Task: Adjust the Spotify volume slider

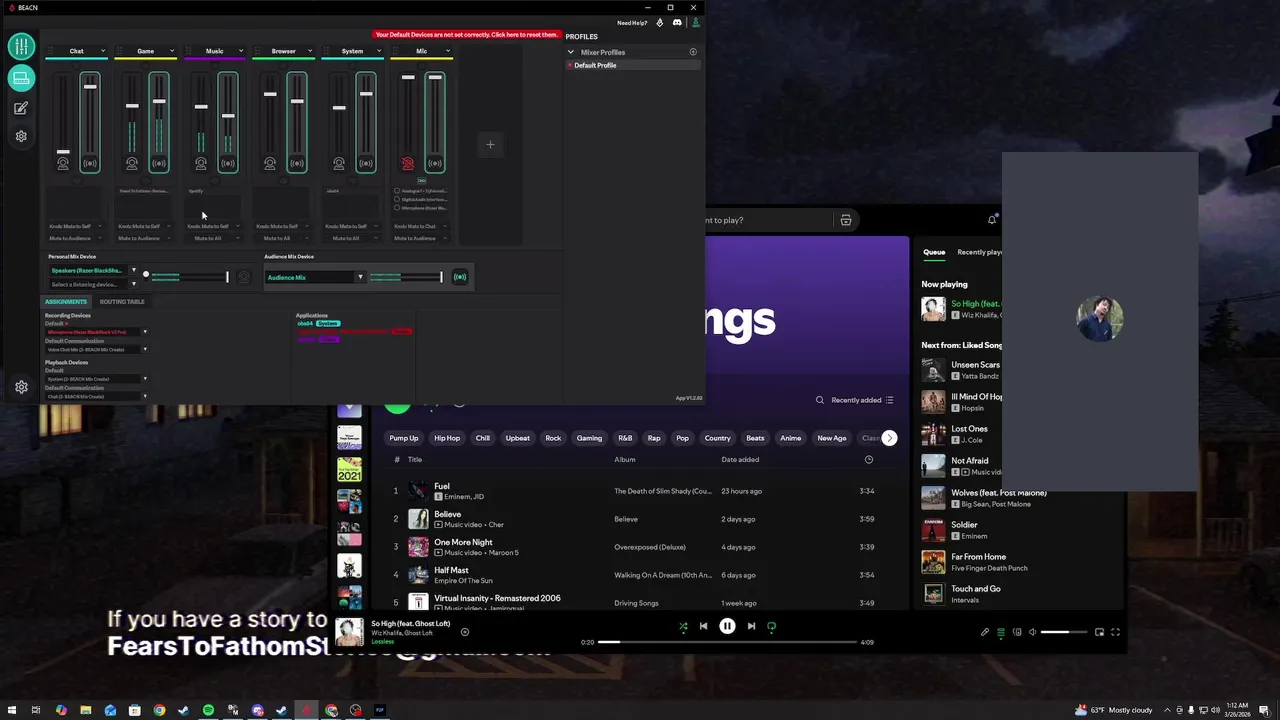Action: 1063,632
